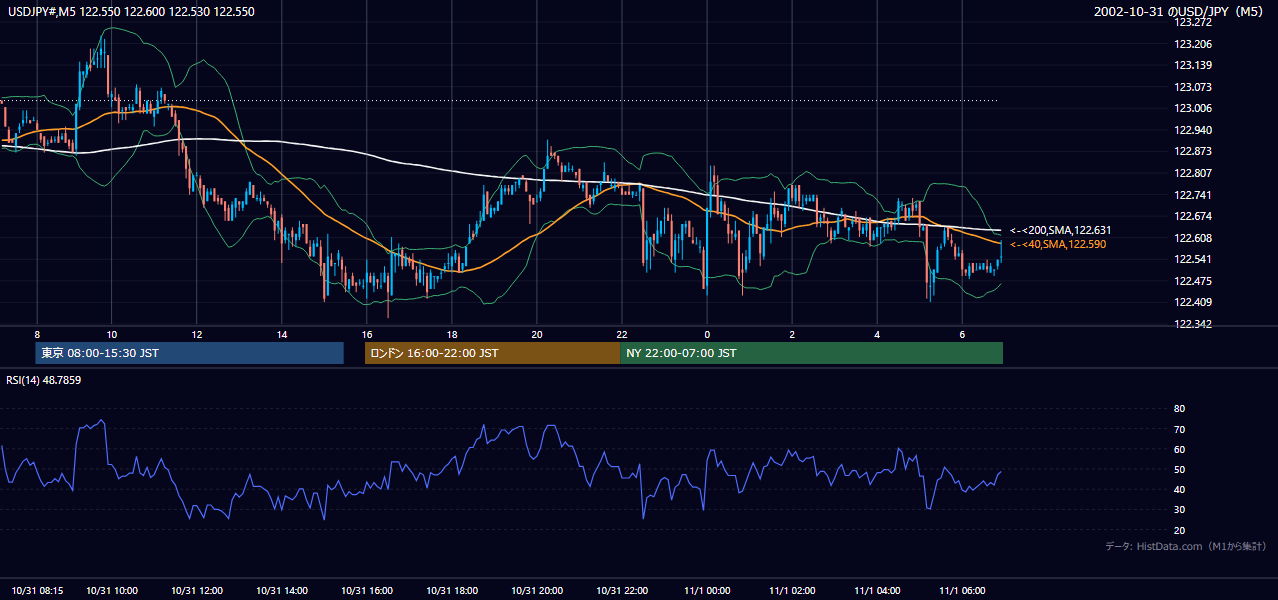Click price axis value 123.139
1278x600 pixels.
click(x=1192, y=65)
